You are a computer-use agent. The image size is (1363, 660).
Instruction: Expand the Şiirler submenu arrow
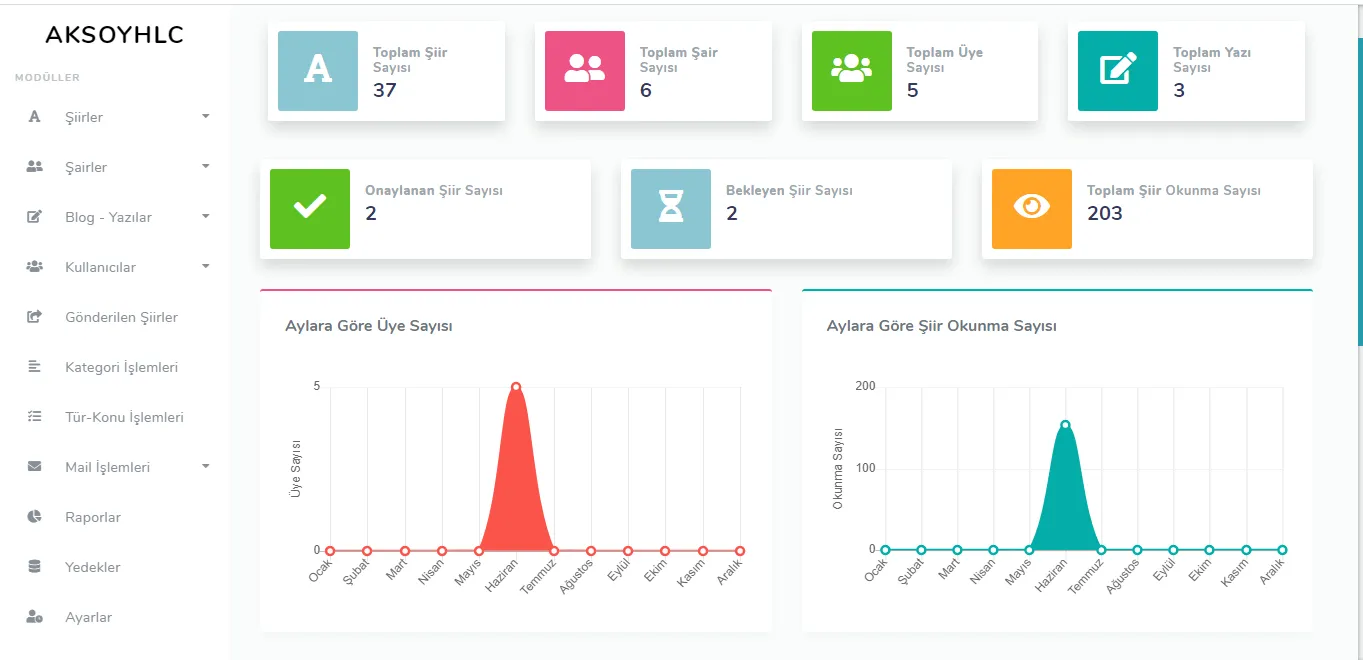coord(206,116)
